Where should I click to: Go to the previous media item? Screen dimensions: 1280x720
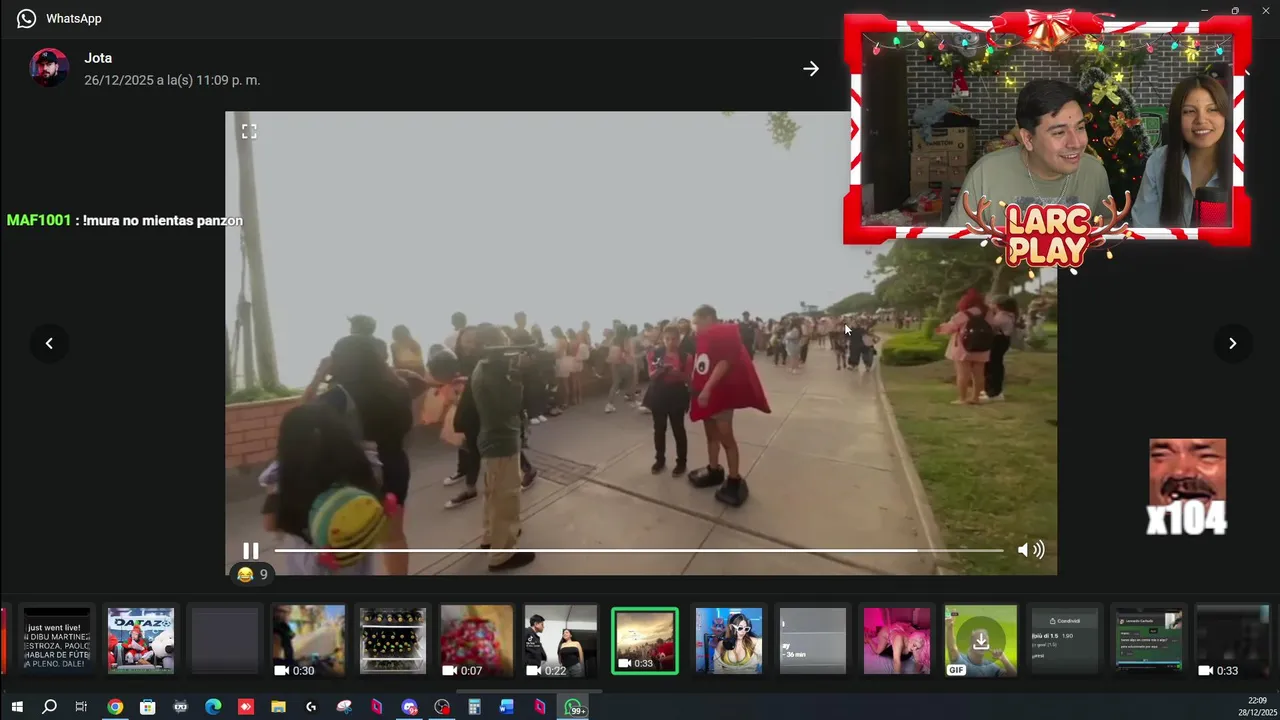[x=49, y=343]
